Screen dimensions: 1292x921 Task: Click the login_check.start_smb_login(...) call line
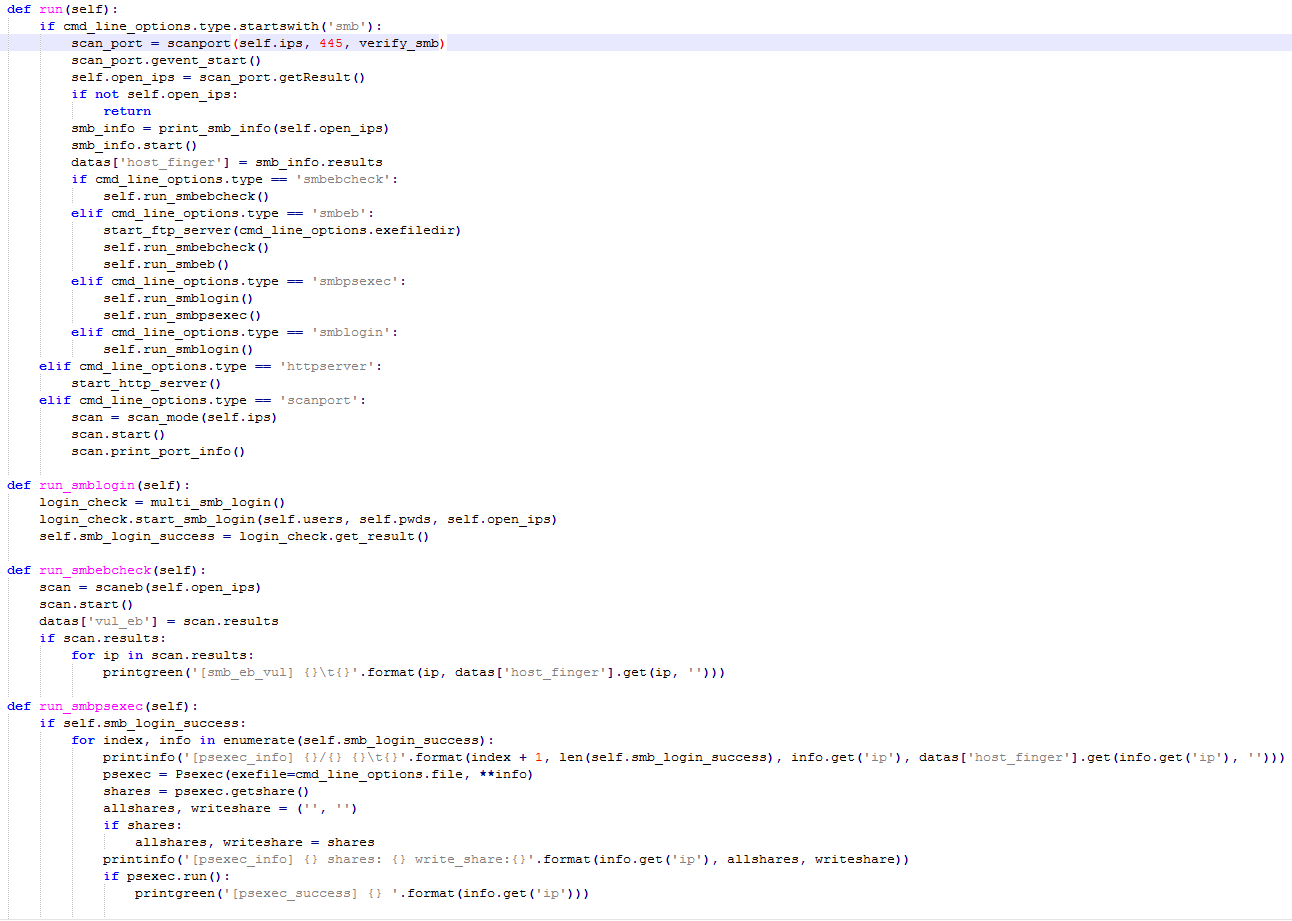(x=298, y=519)
